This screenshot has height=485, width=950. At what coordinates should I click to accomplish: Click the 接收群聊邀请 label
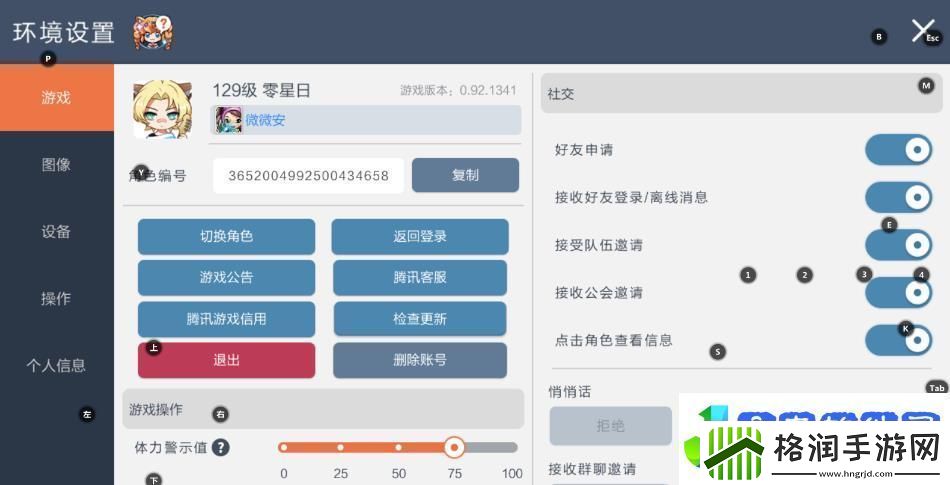[x=592, y=469]
